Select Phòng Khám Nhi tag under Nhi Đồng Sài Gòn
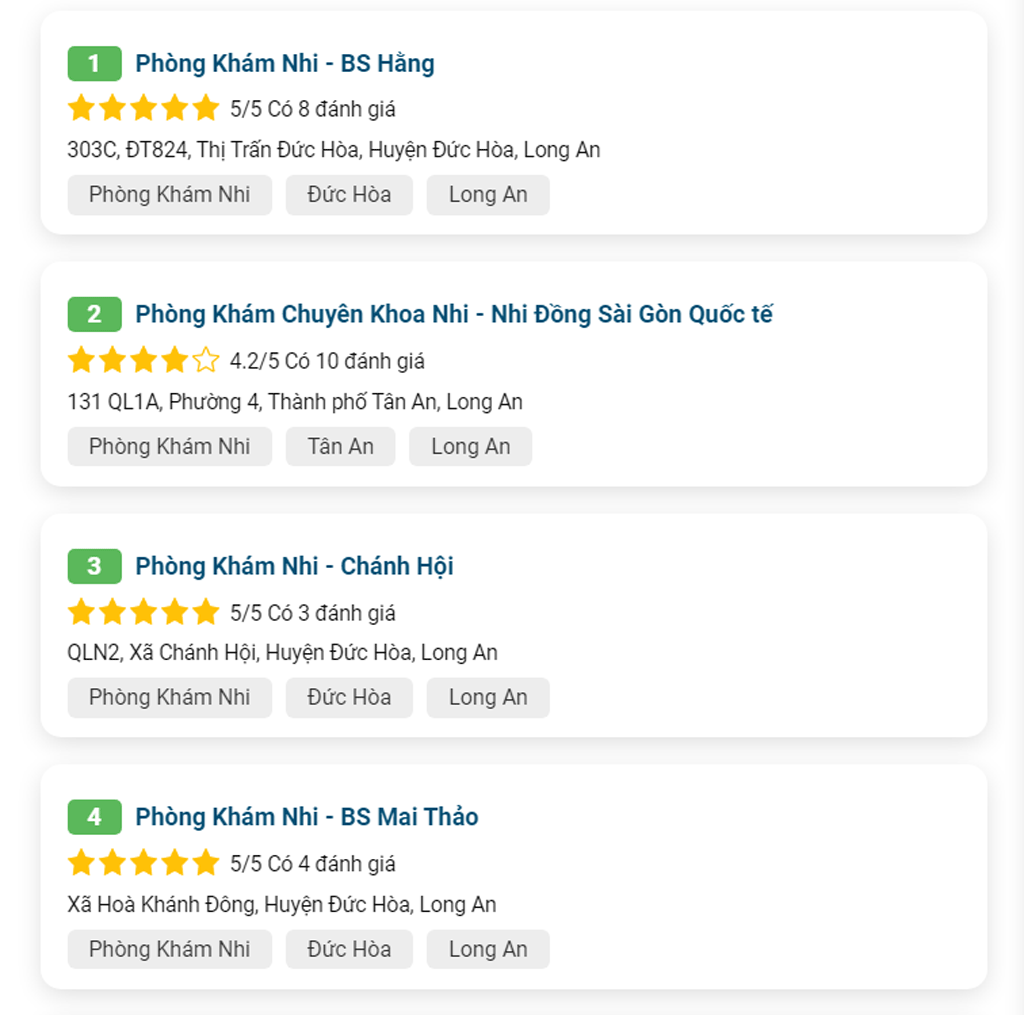Screen dimensions: 1024x1015 tap(170, 447)
